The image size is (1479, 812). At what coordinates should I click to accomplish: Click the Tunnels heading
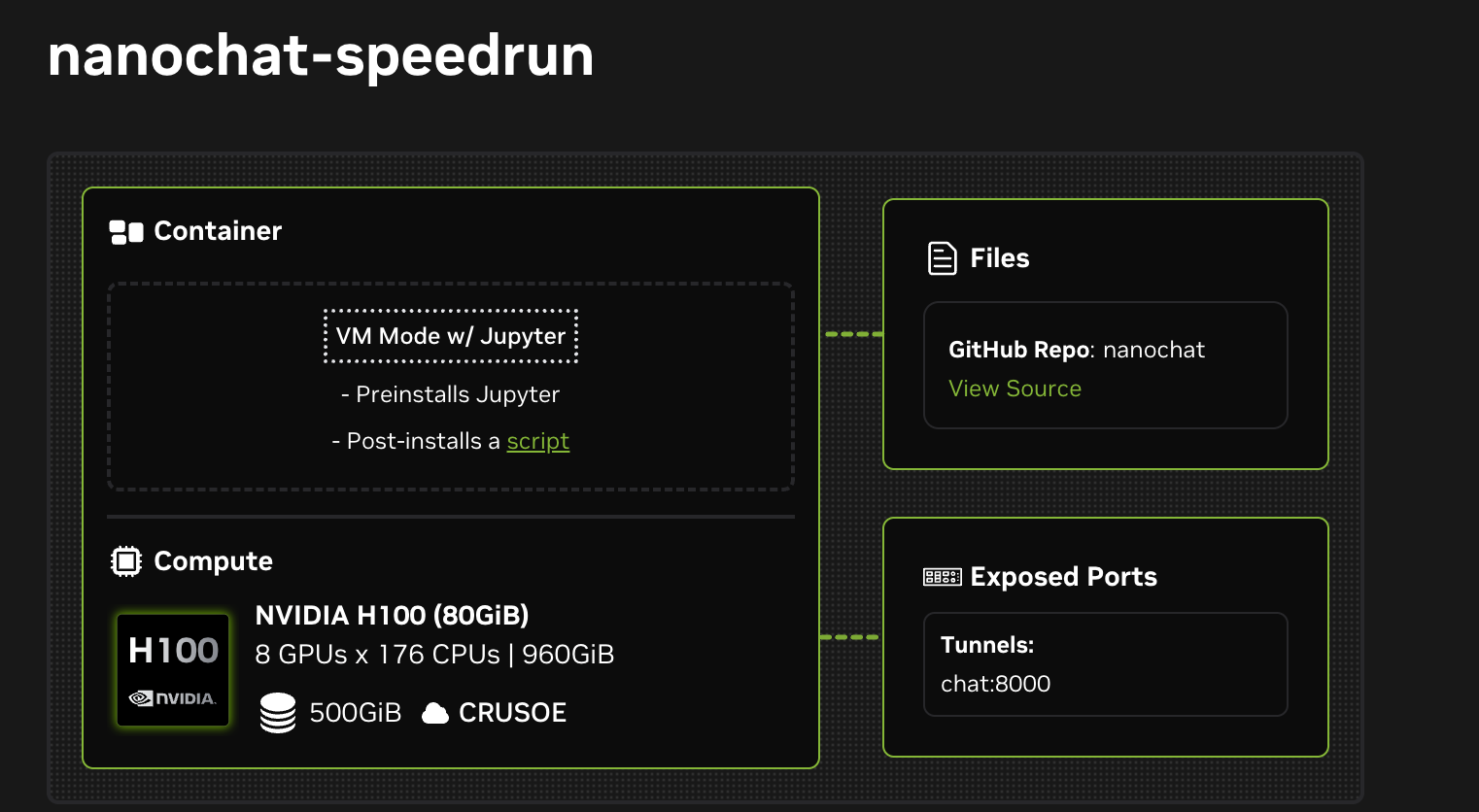click(986, 645)
